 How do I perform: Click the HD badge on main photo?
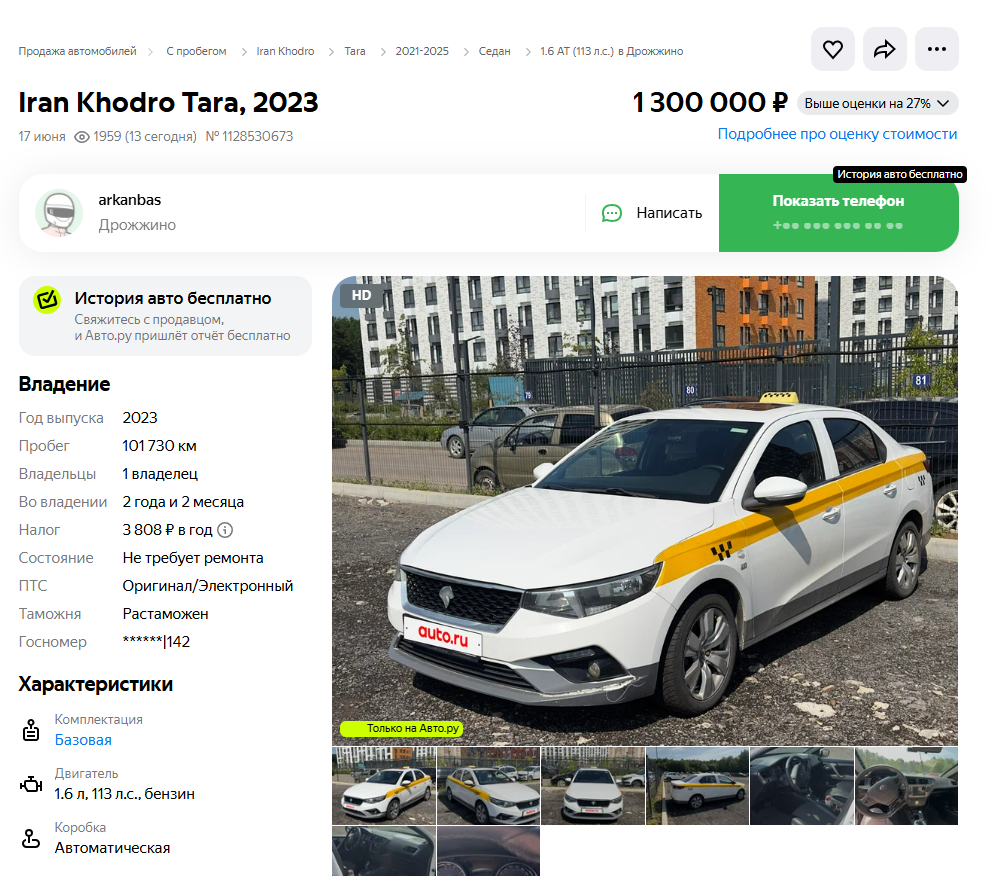tap(361, 295)
